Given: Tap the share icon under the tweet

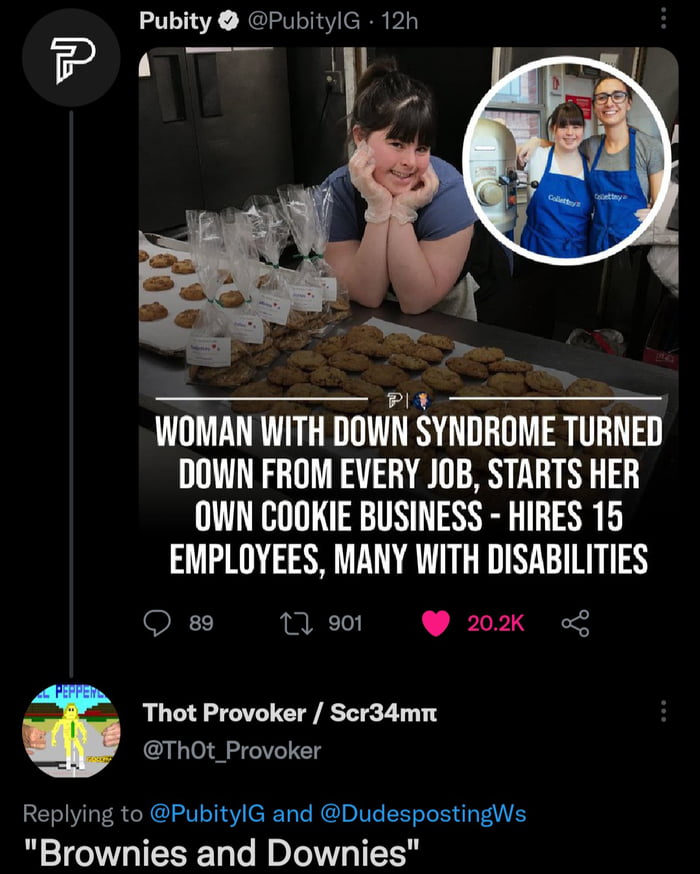Looking at the screenshot, I should (x=575, y=623).
